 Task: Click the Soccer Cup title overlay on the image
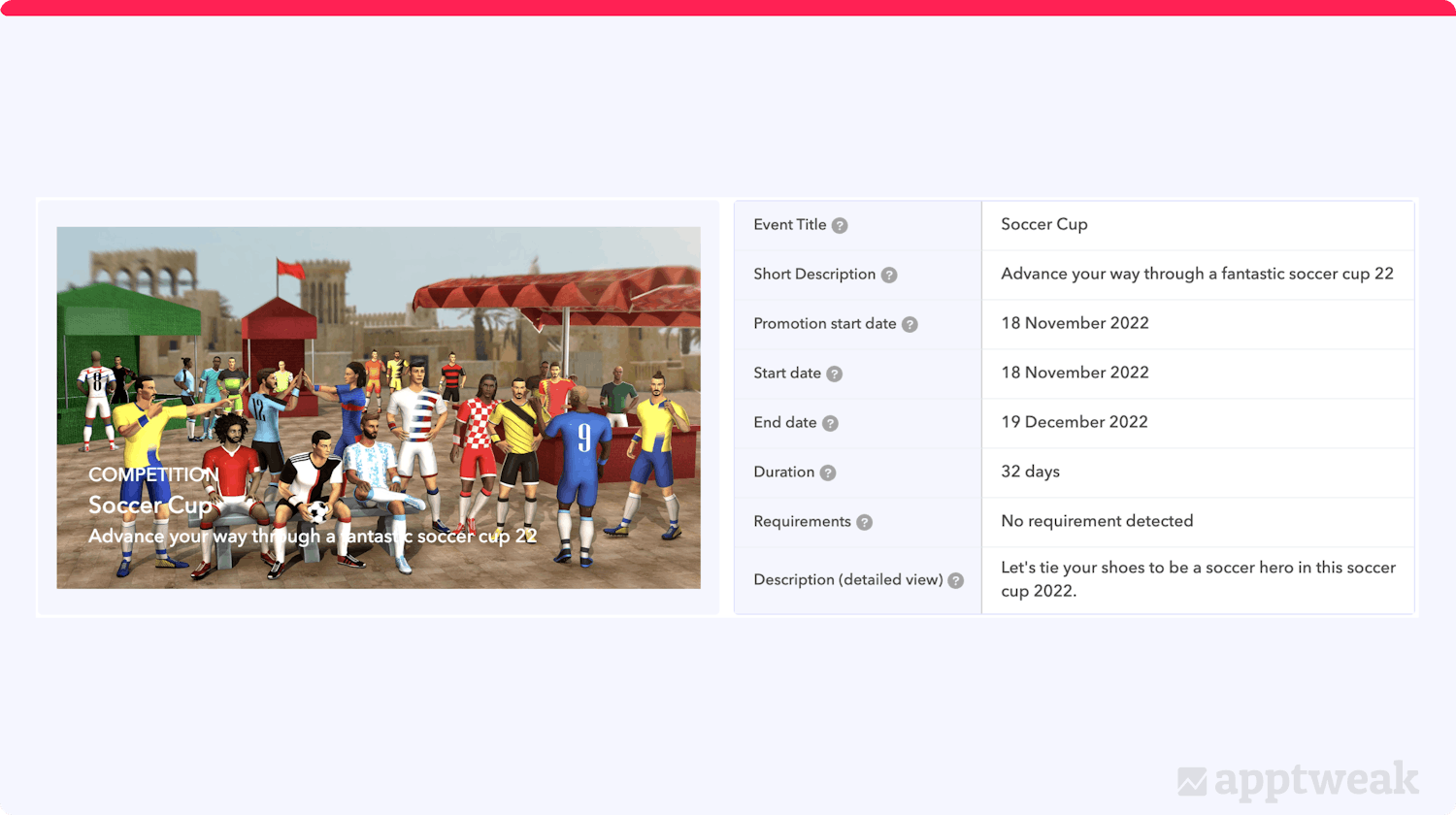tap(149, 505)
